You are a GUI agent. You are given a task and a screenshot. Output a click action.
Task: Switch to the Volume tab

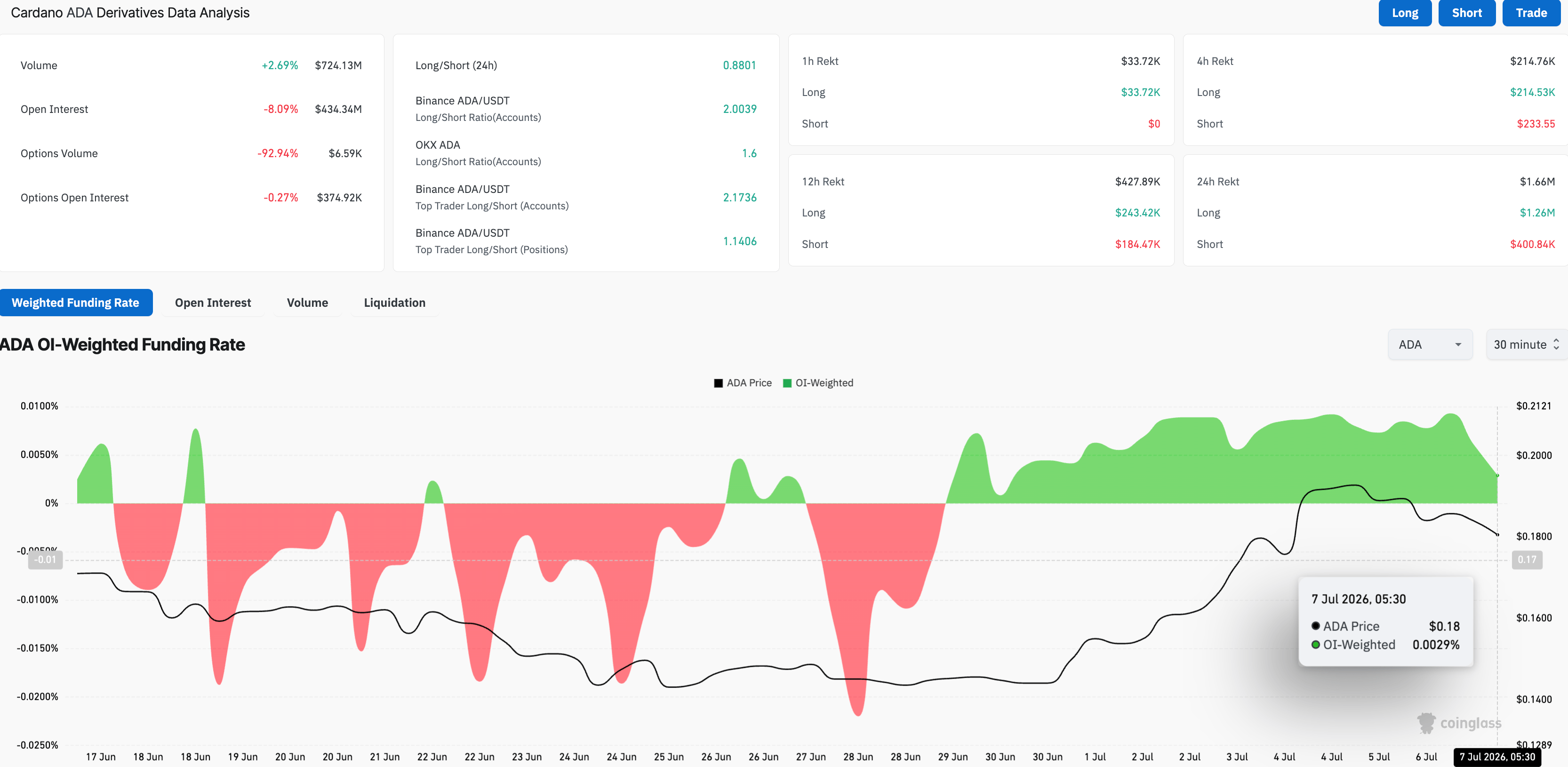pyautogui.click(x=307, y=303)
